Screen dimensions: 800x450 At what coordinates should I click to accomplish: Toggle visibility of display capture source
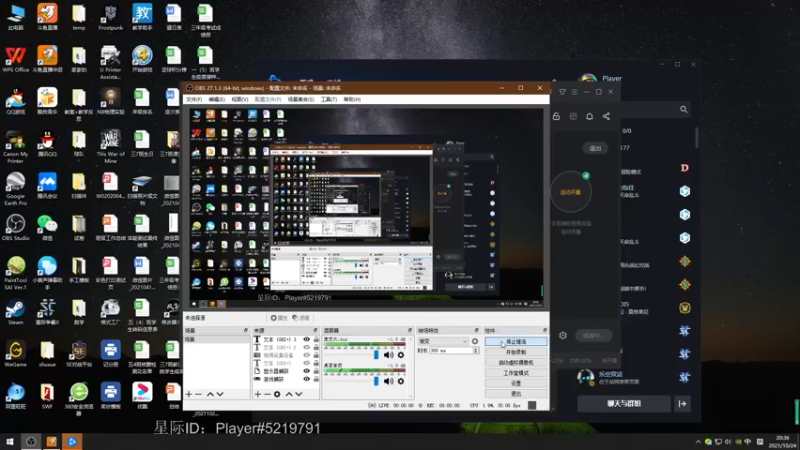[x=307, y=371]
